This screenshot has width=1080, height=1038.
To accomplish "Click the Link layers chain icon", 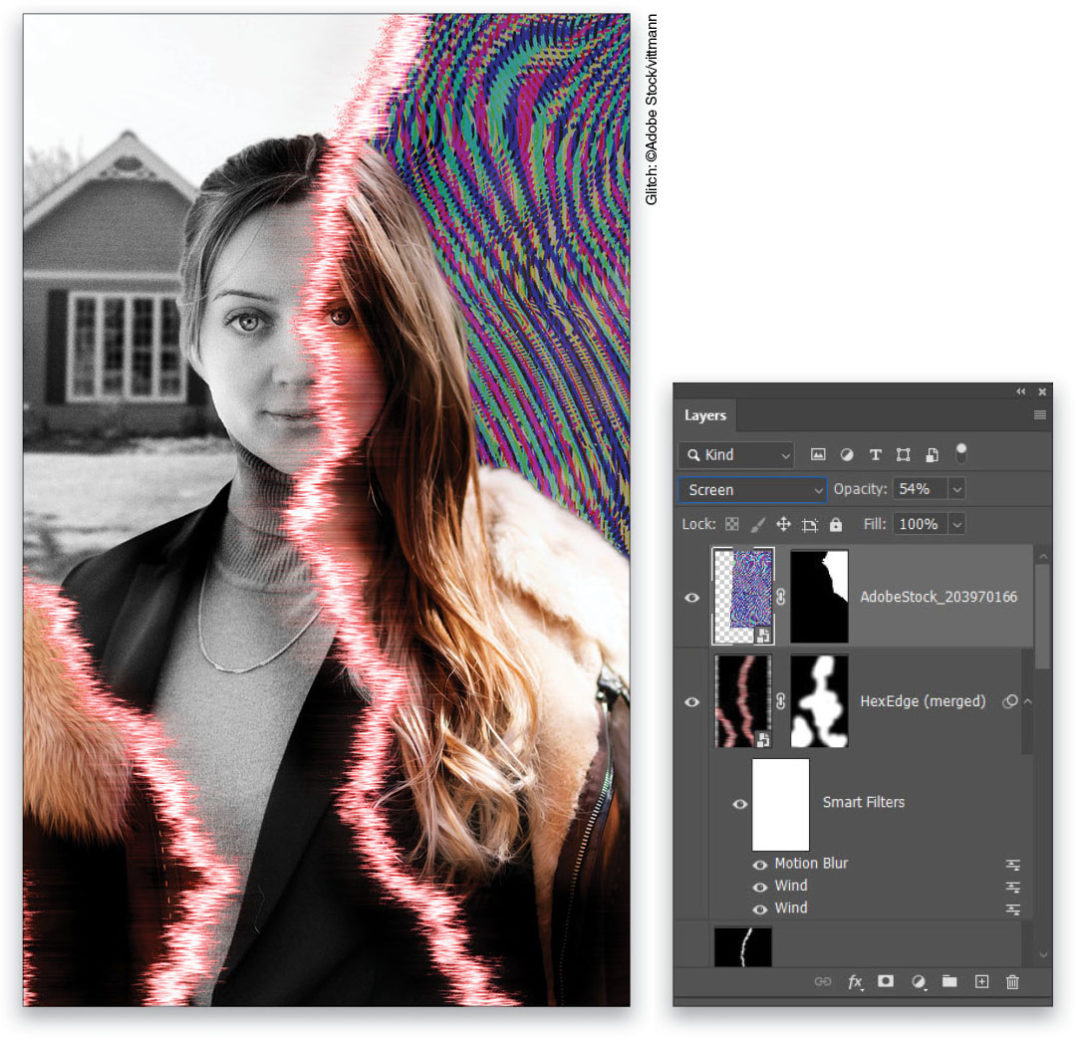I will tap(823, 982).
